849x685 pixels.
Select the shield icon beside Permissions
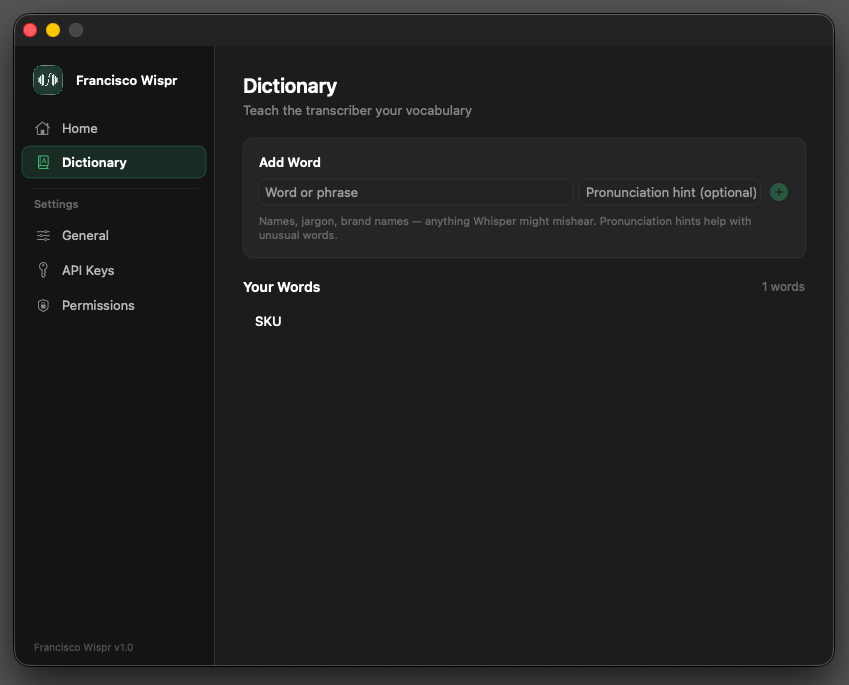click(42, 305)
